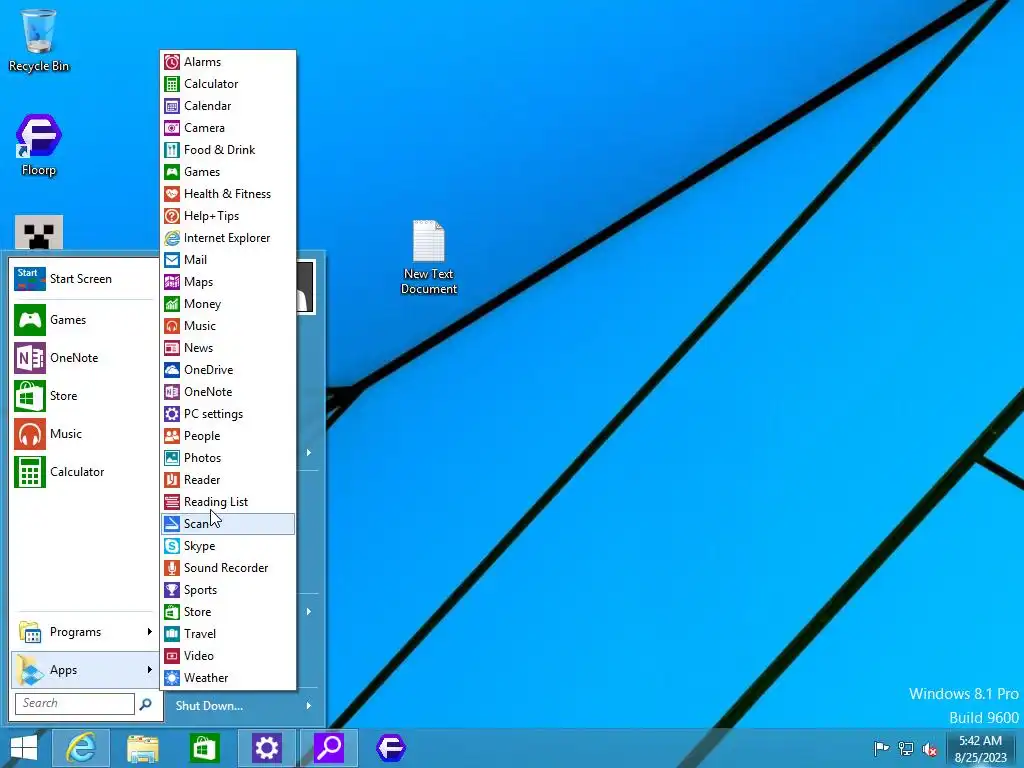Launch the People app

pos(228,436)
